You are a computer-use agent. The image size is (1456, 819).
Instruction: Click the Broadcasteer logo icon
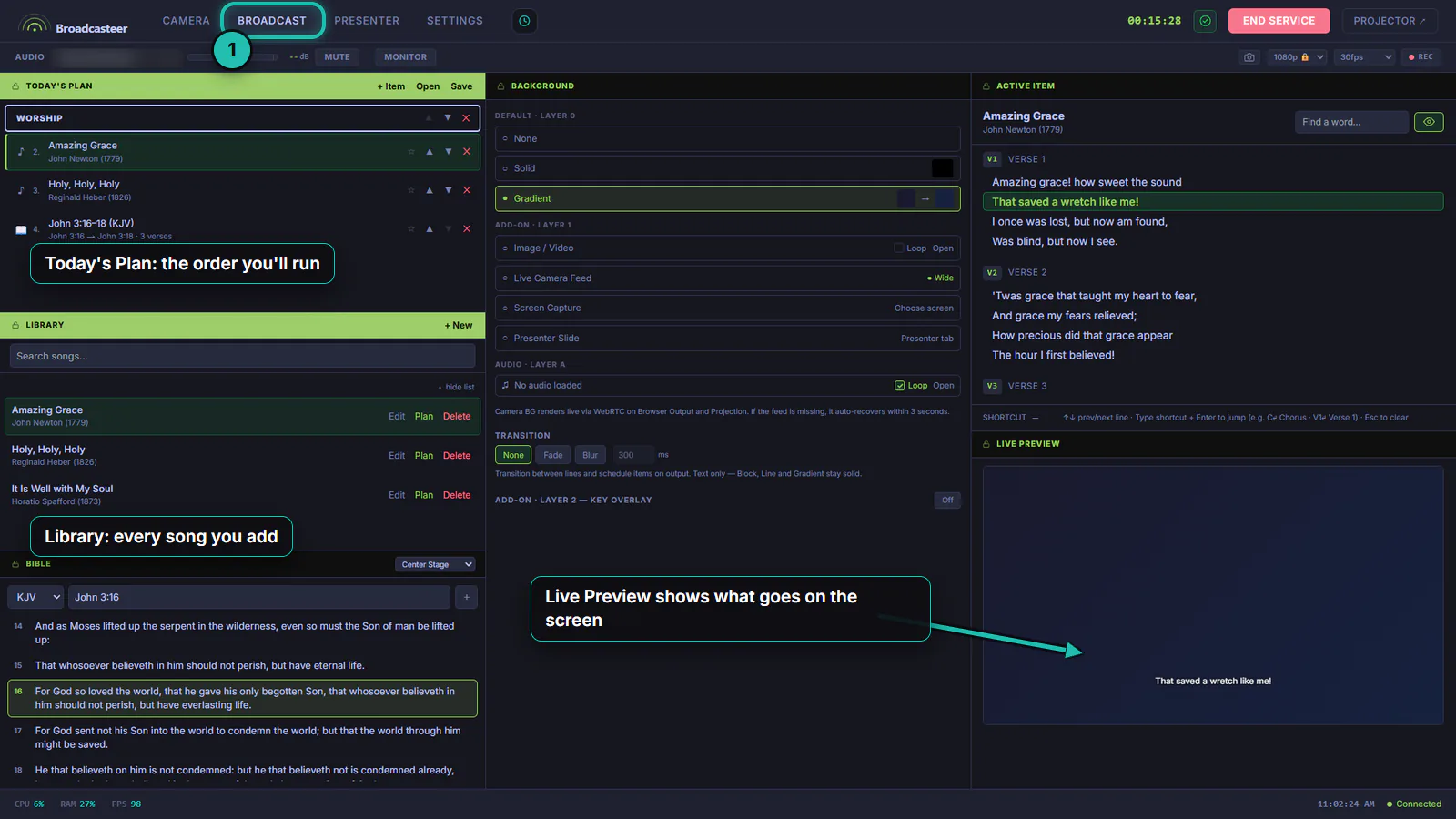[x=35, y=25]
